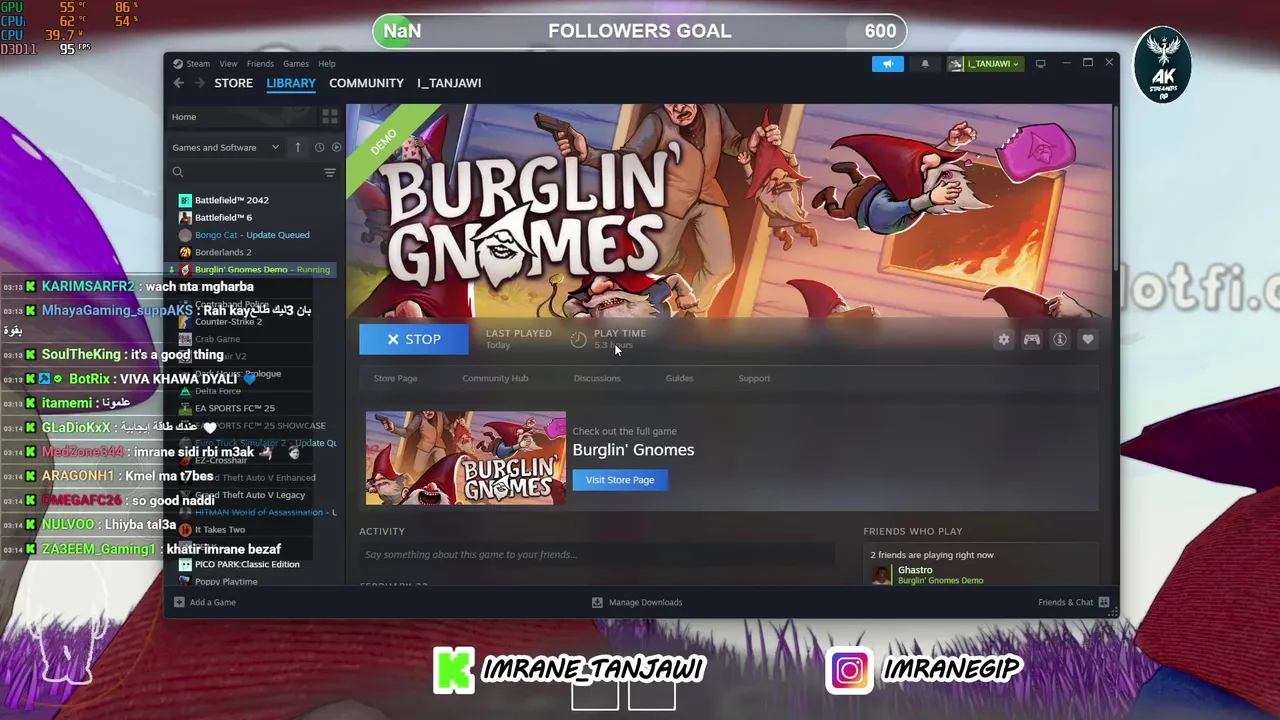Image resolution: width=1280 pixels, height=720 pixels.
Task: Click the Manage Downloads icon
Action: click(597, 602)
